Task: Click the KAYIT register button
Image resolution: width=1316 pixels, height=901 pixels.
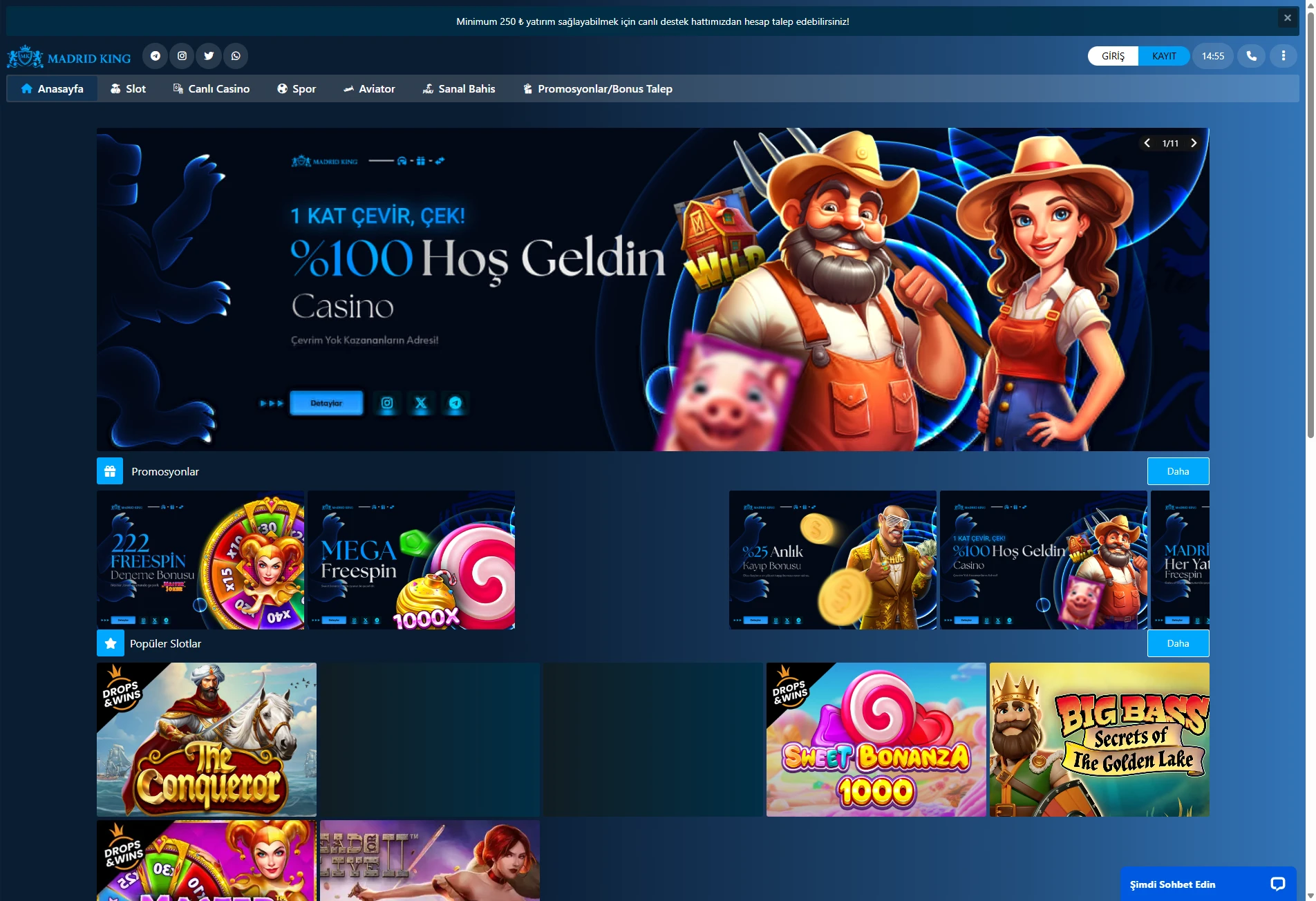Action: [1164, 56]
